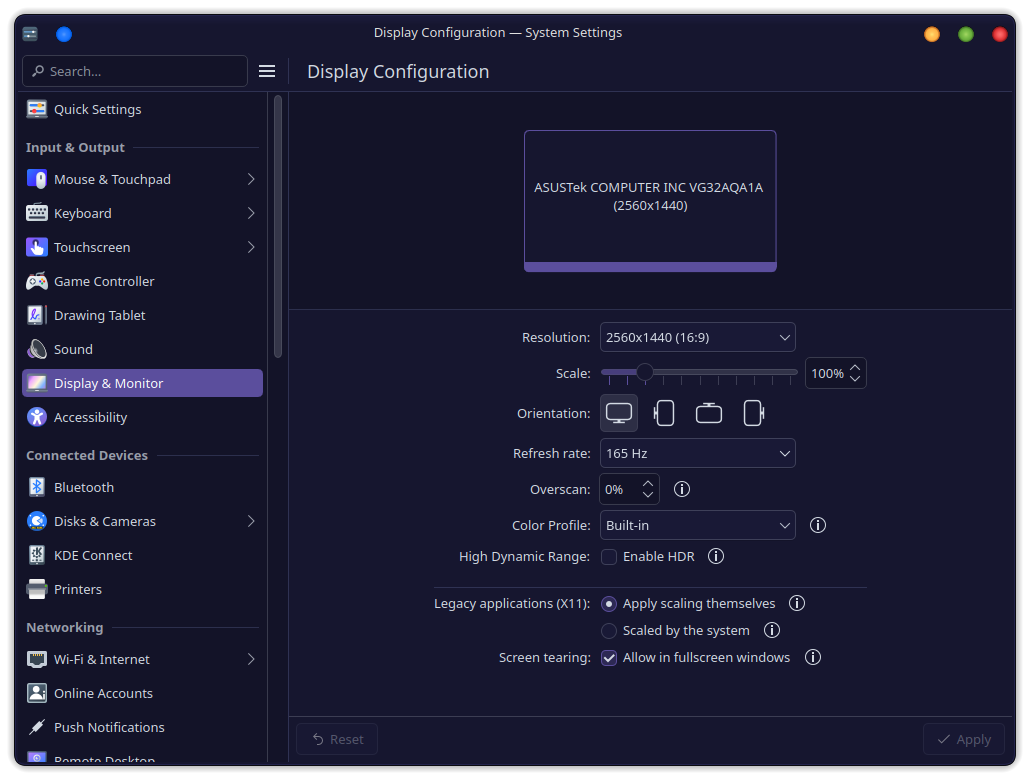Click the Apply button
The width and height of the screenshot is (1030, 780).
(964, 739)
